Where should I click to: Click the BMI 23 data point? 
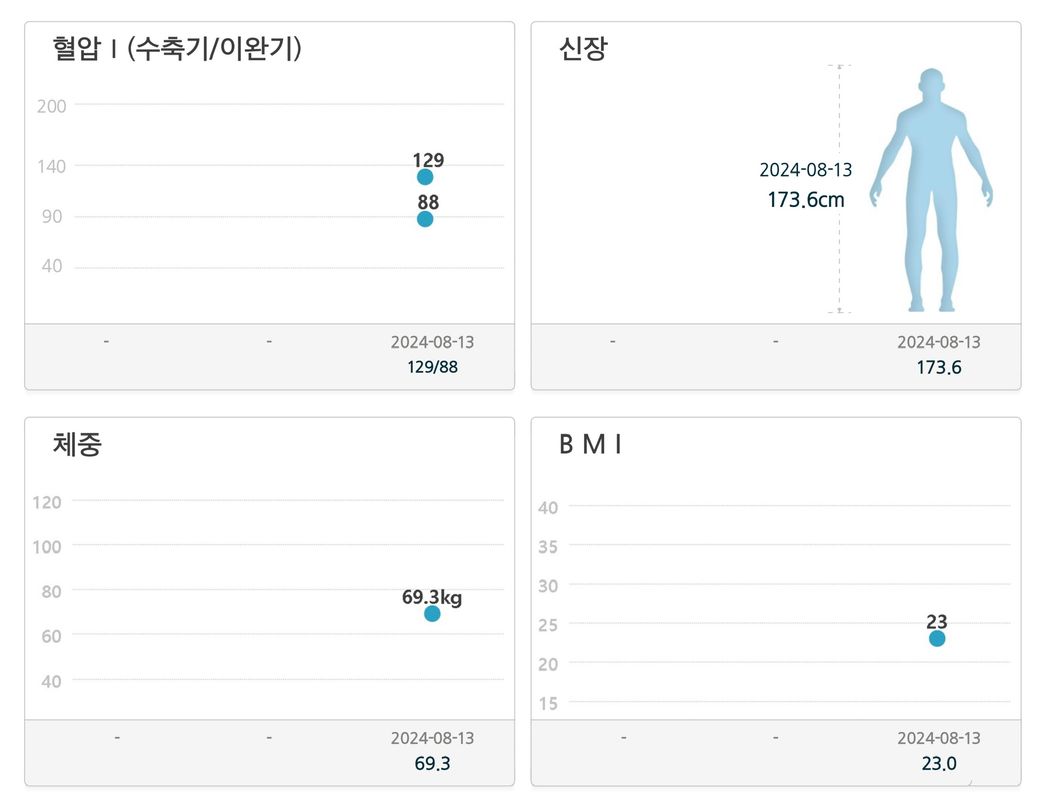[x=937, y=638]
